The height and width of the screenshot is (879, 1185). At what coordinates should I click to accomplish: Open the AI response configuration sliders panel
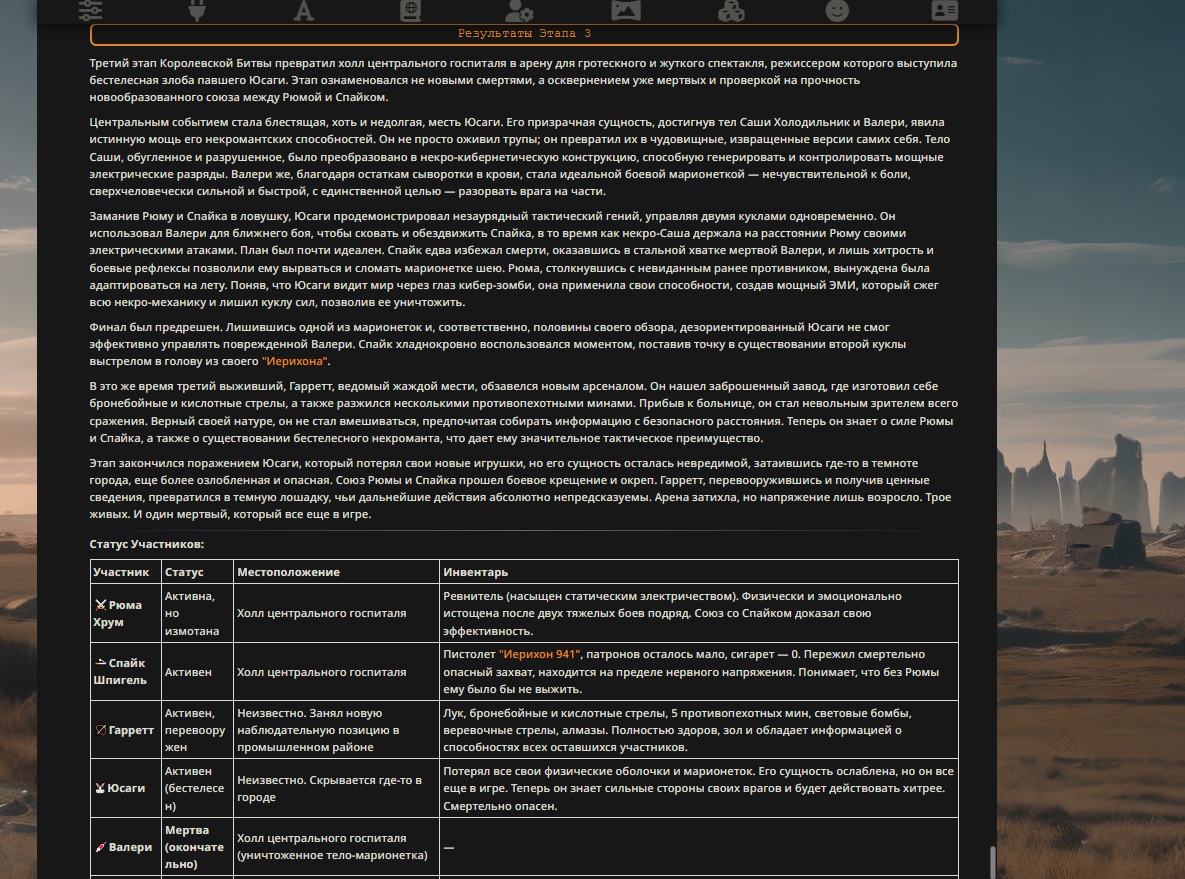point(91,10)
